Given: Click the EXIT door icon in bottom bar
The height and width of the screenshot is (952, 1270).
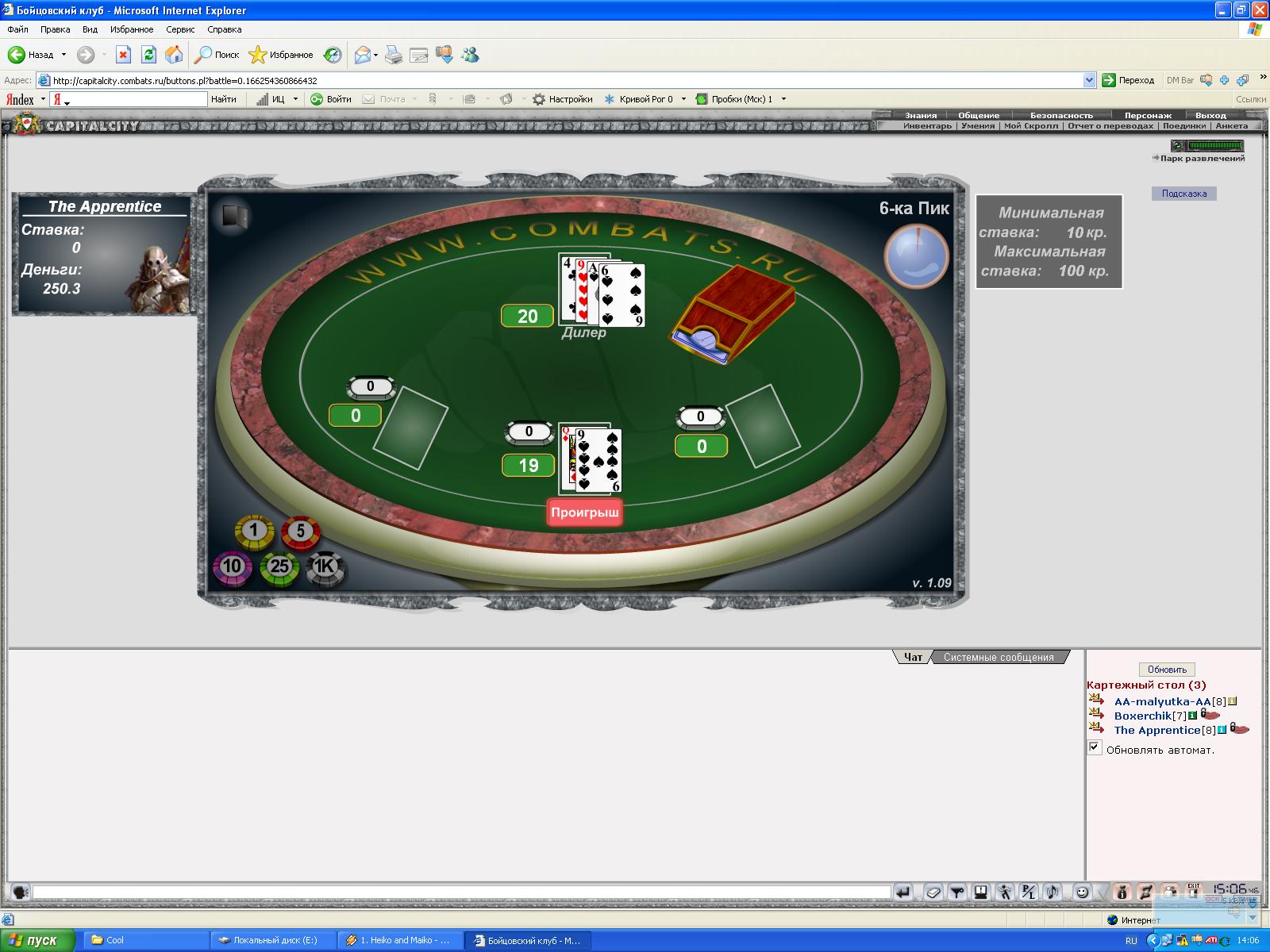Looking at the screenshot, I should [1193, 890].
